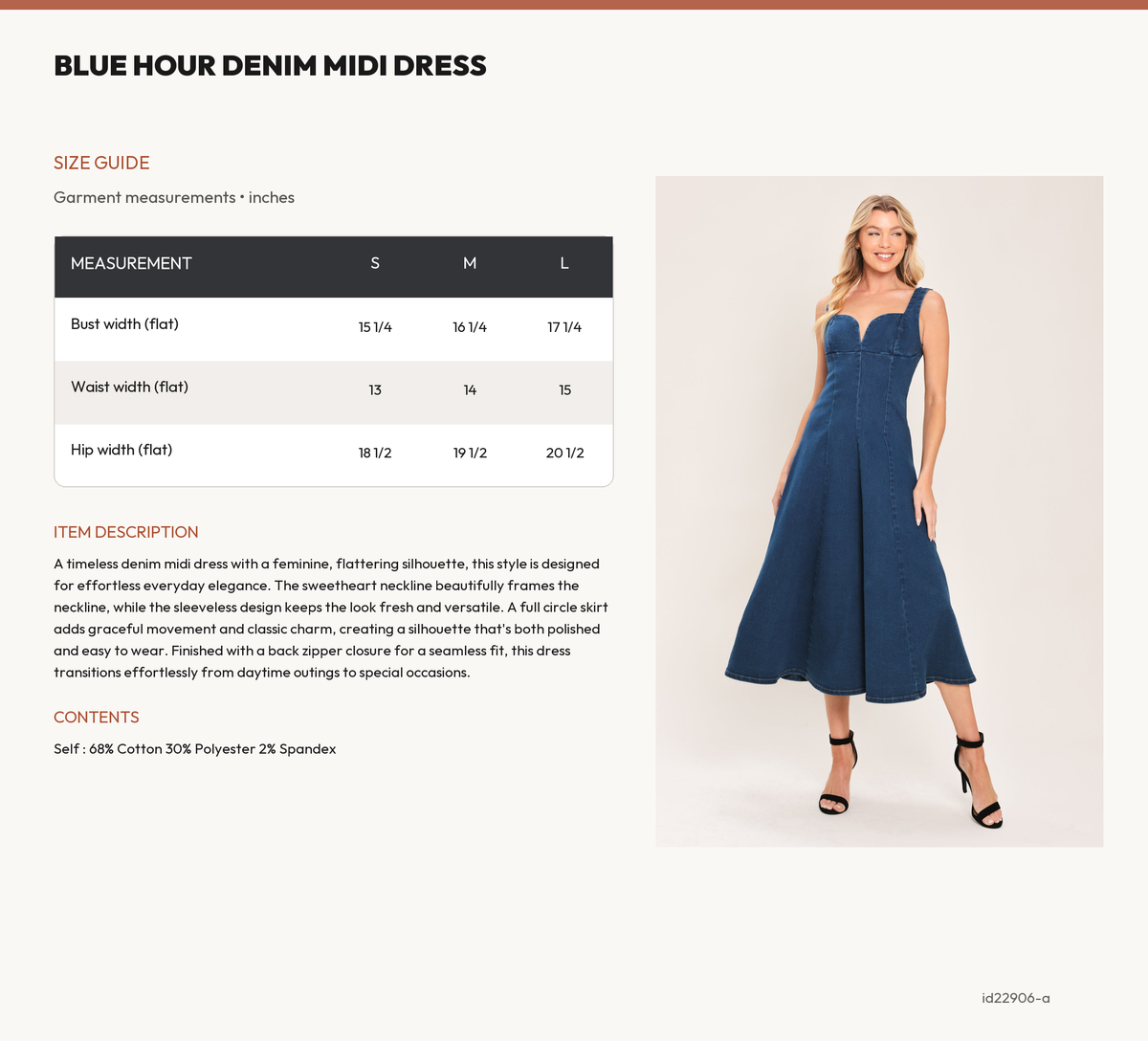The width and height of the screenshot is (1148, 1041).
Task: Click the hip value 19 1/2
Action: [470, 453]
